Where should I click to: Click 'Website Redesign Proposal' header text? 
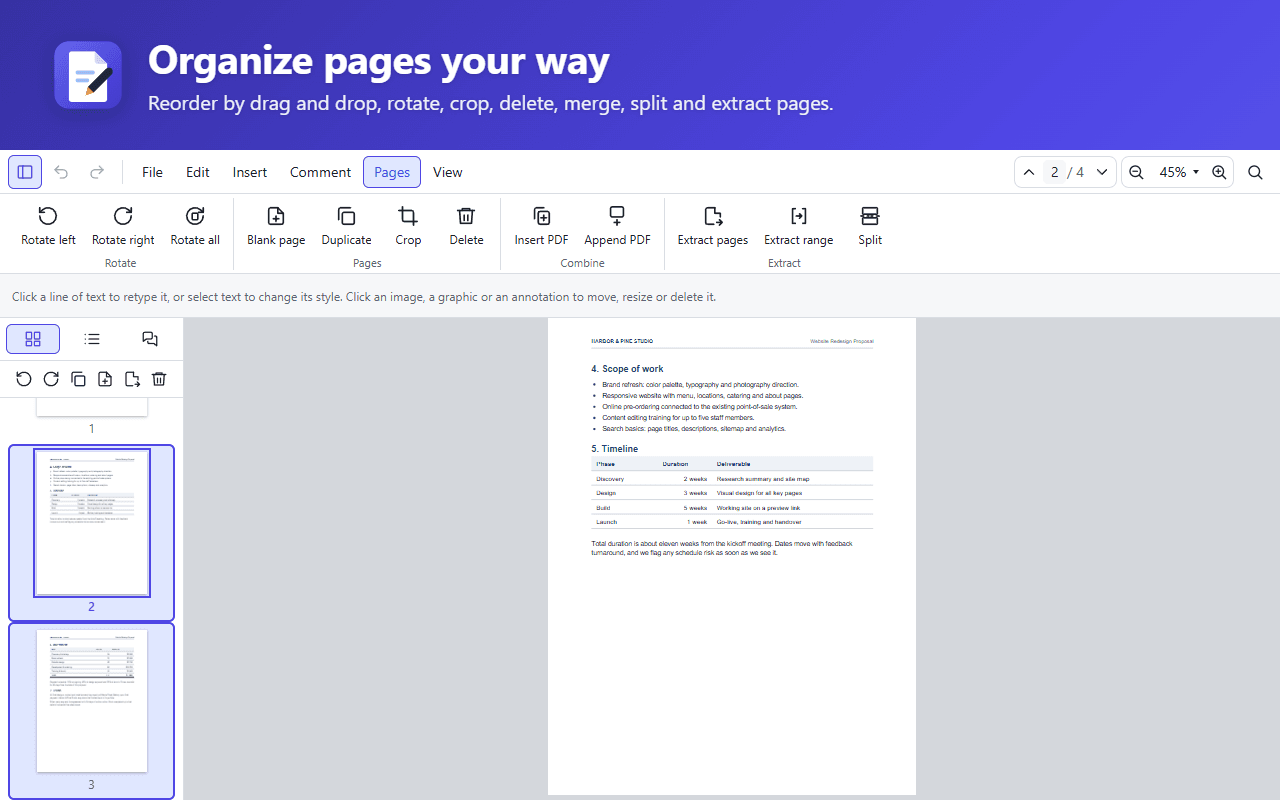pos(842,341)
